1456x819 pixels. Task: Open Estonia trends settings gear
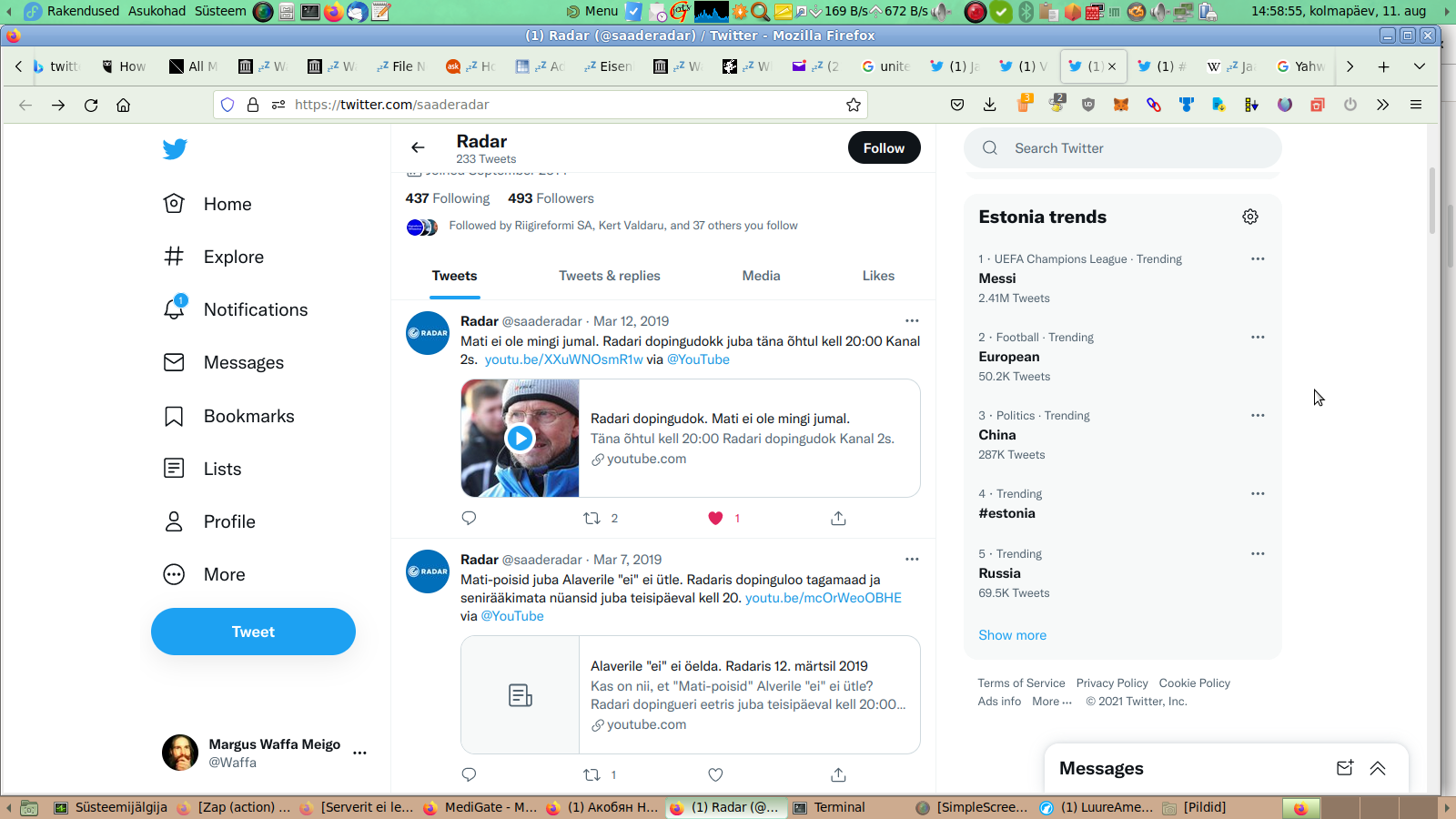[1250, 217]
